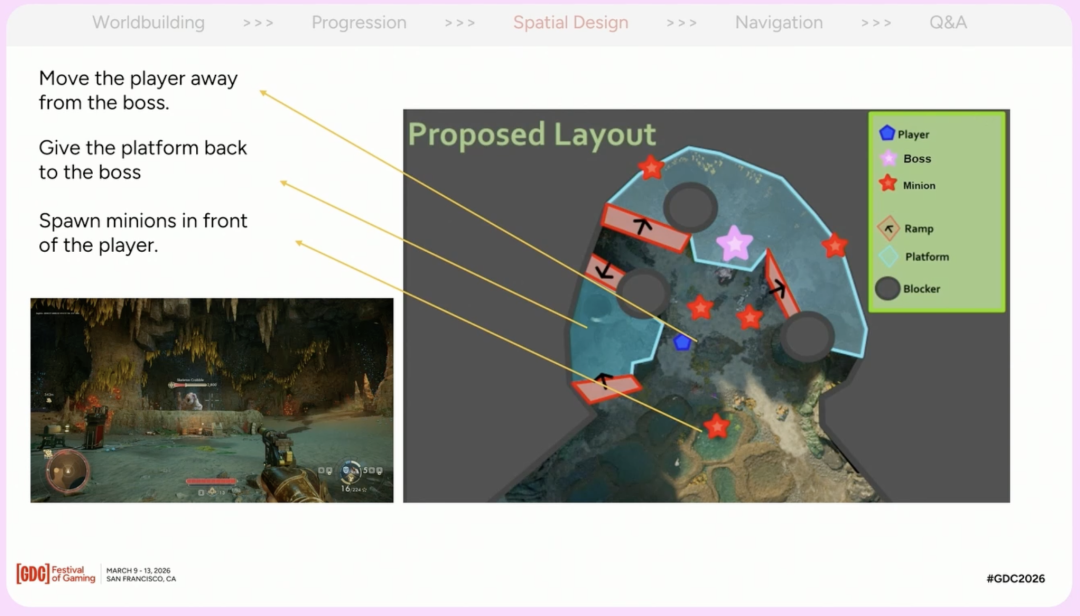The height and width of the screenshot is (616, 1080).
Task: Jump to the Navigation section
Action: [779, 23]
